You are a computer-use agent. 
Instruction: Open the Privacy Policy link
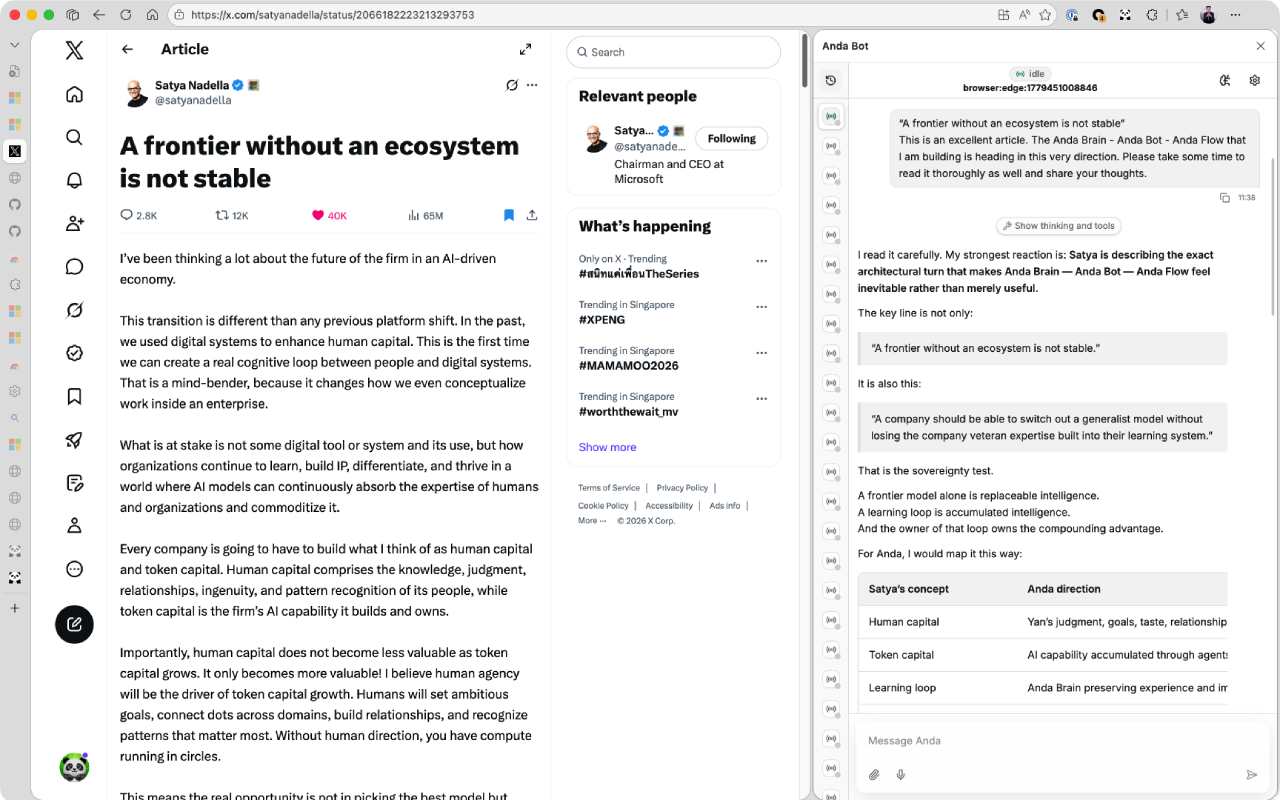pos(682,488)
